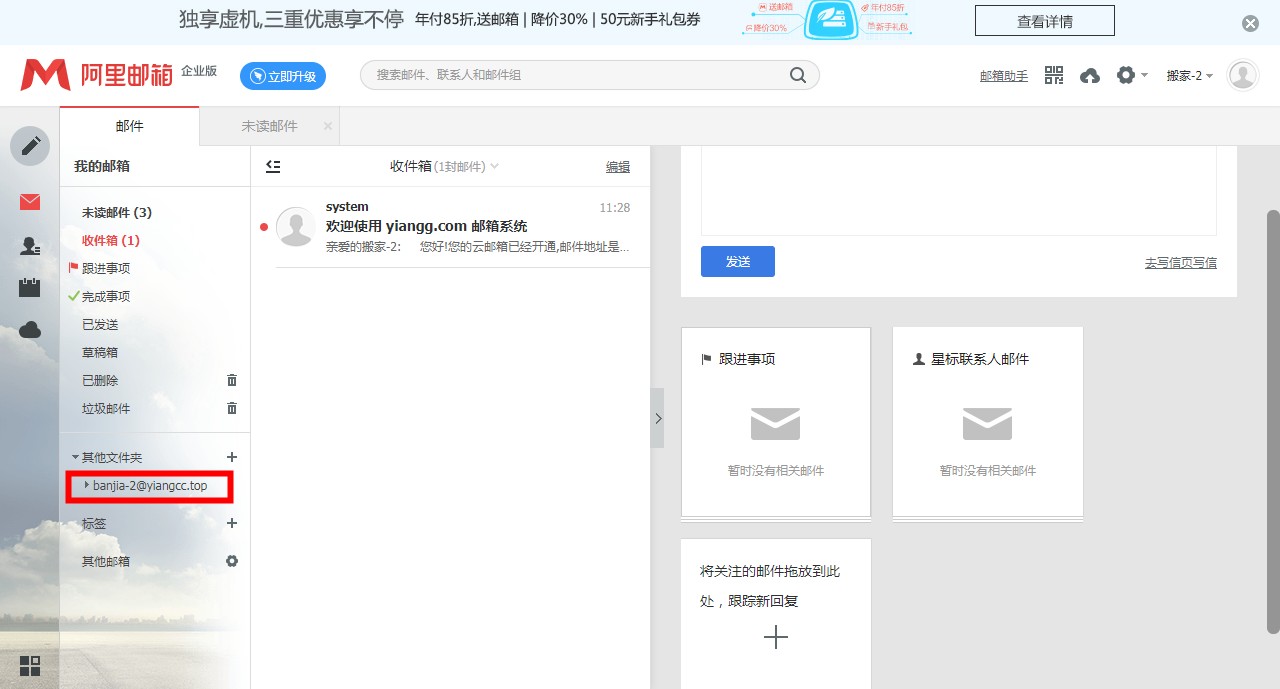Click the user avatar in header
The image size is (1280, 689).
pyautogui.click(x=1243, y=76)
